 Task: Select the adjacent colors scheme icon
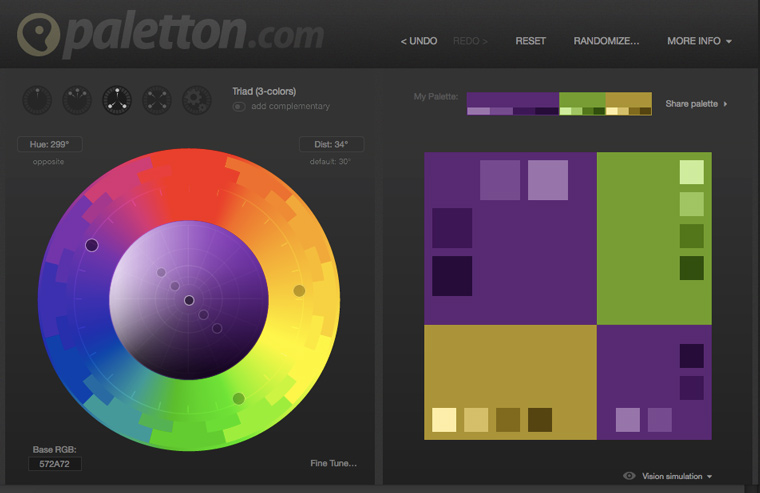(77, 100)
